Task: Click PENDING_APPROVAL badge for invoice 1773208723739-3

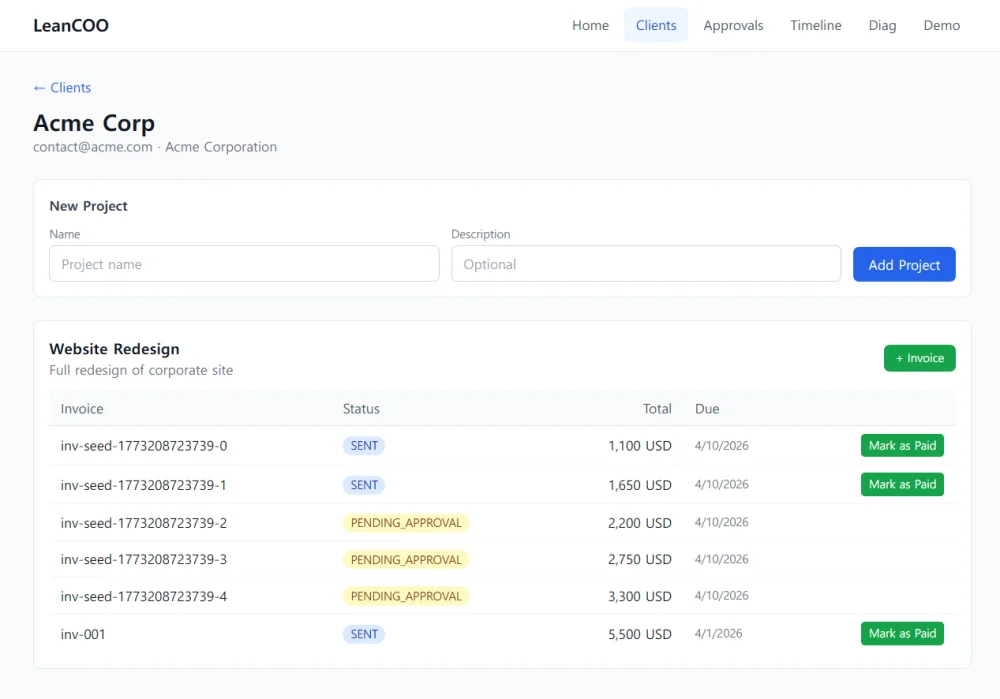Action: tap(406, 559)
